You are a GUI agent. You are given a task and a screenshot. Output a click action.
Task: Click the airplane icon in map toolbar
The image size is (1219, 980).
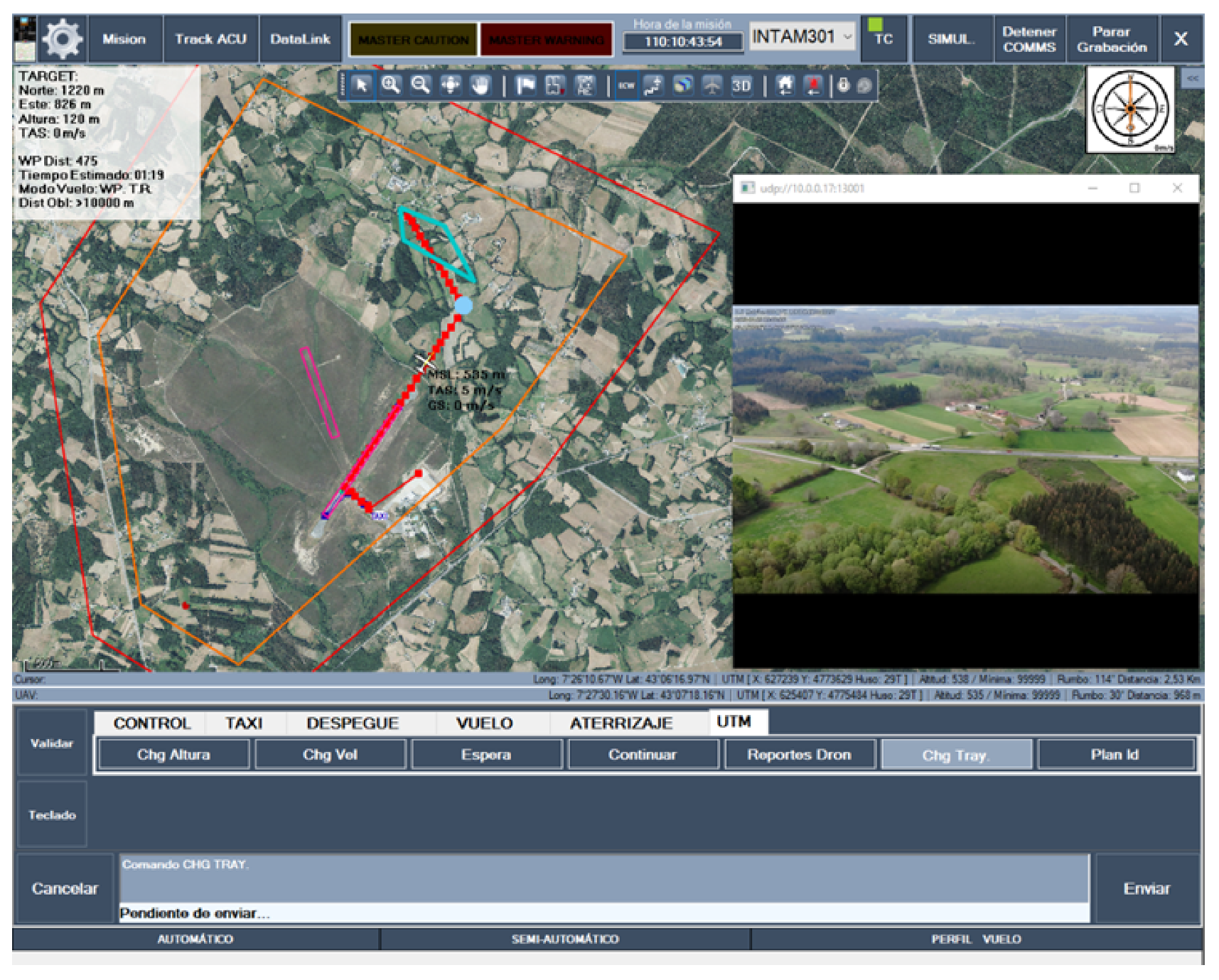click(x=711, y=86)
